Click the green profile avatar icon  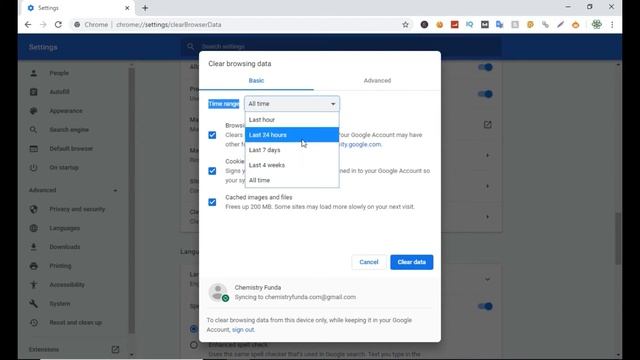pos(597,24)
